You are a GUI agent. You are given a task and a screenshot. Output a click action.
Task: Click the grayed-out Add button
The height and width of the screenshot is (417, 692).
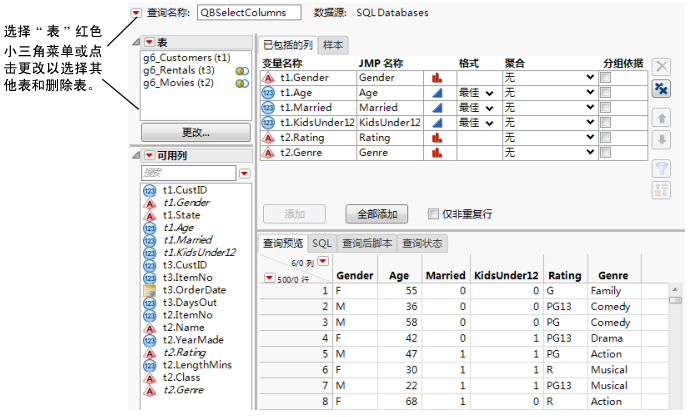point(294,214)
